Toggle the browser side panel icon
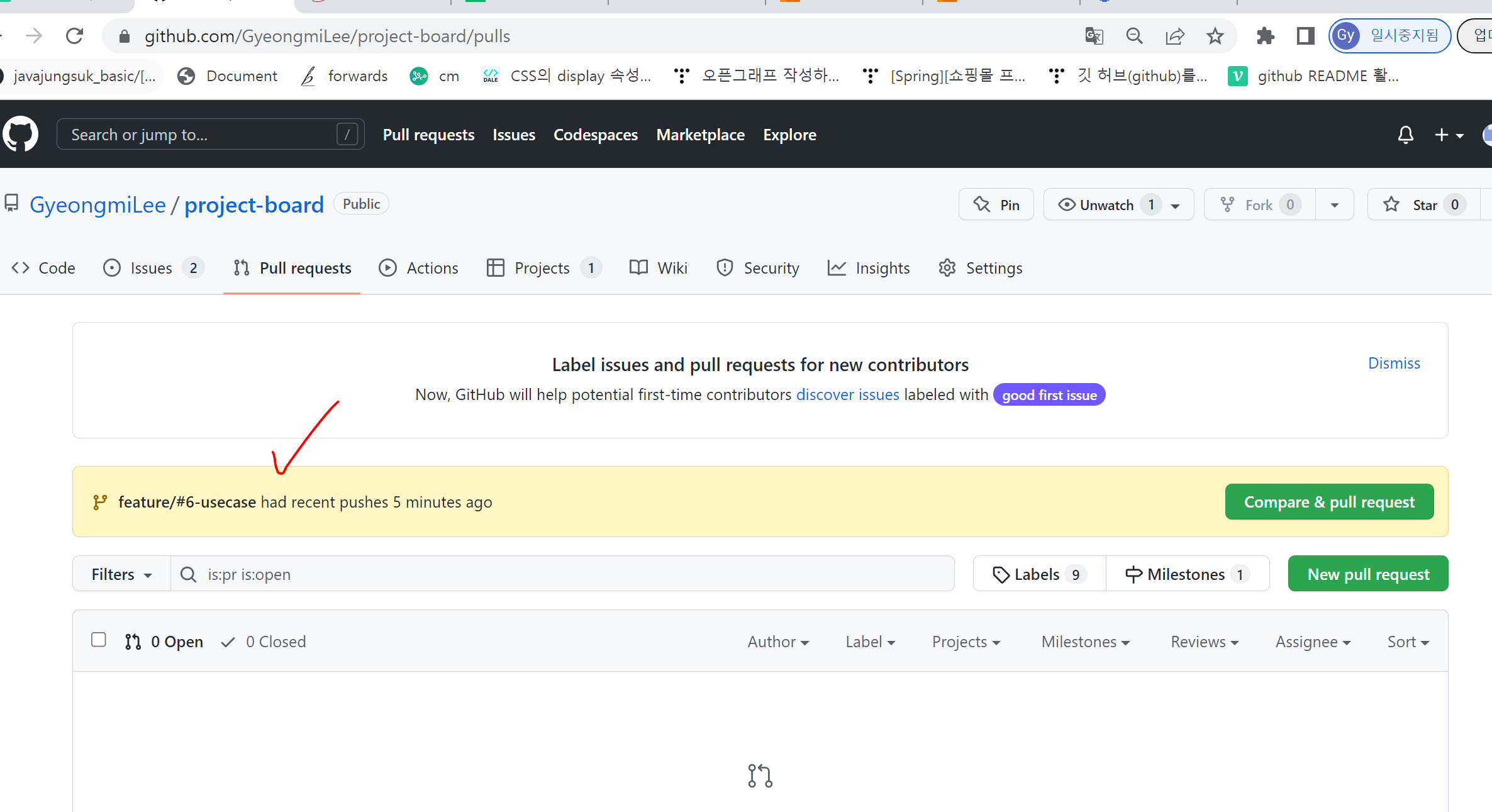1492x812 pixels. (x=1306, y=36)
